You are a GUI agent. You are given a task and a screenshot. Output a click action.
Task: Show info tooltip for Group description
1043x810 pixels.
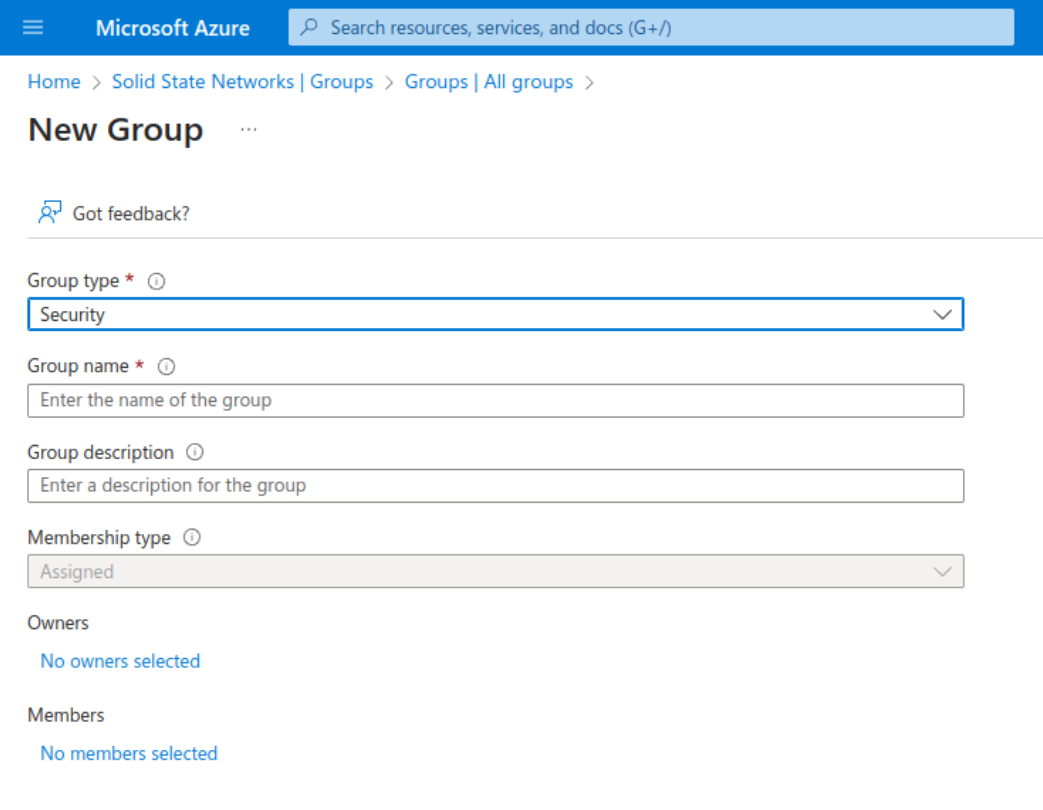point(195,452)
